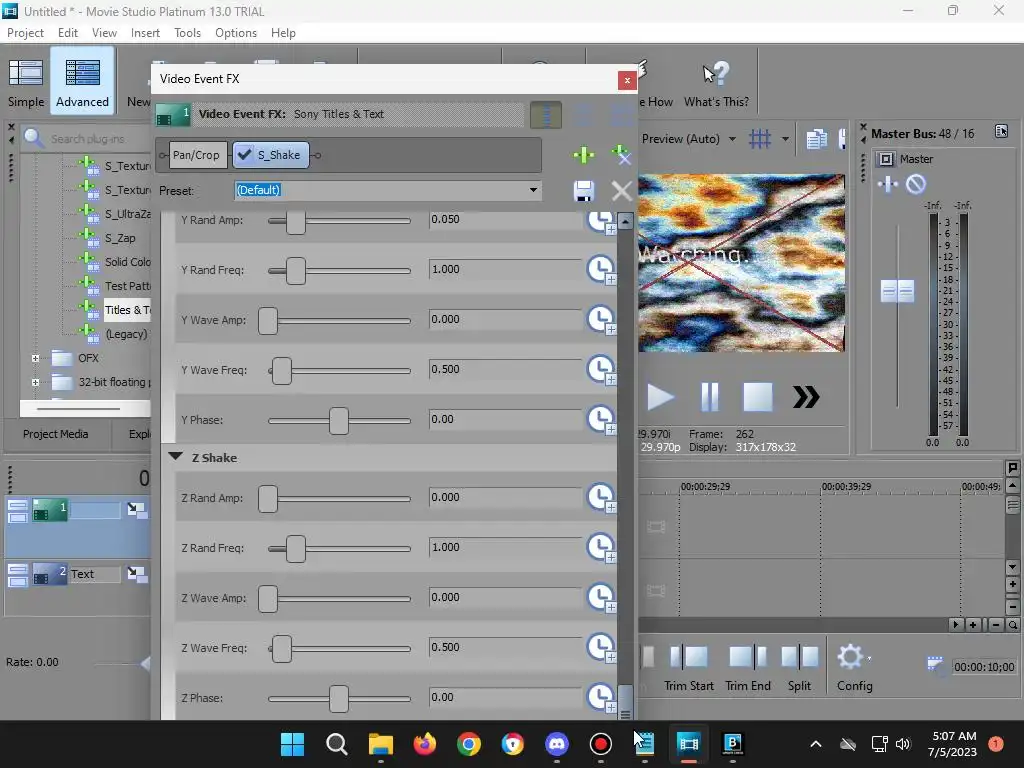The image size is (1024, 768).
Task: Open Chrome from the taskbar
Action: (468, 743)
